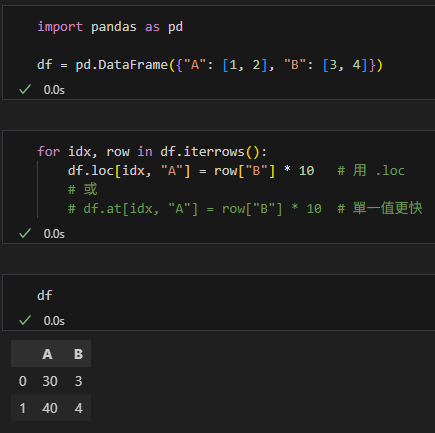The image size is (435, 433).
Task: Click the index 0 row label
Action: (x=22, y=381)
